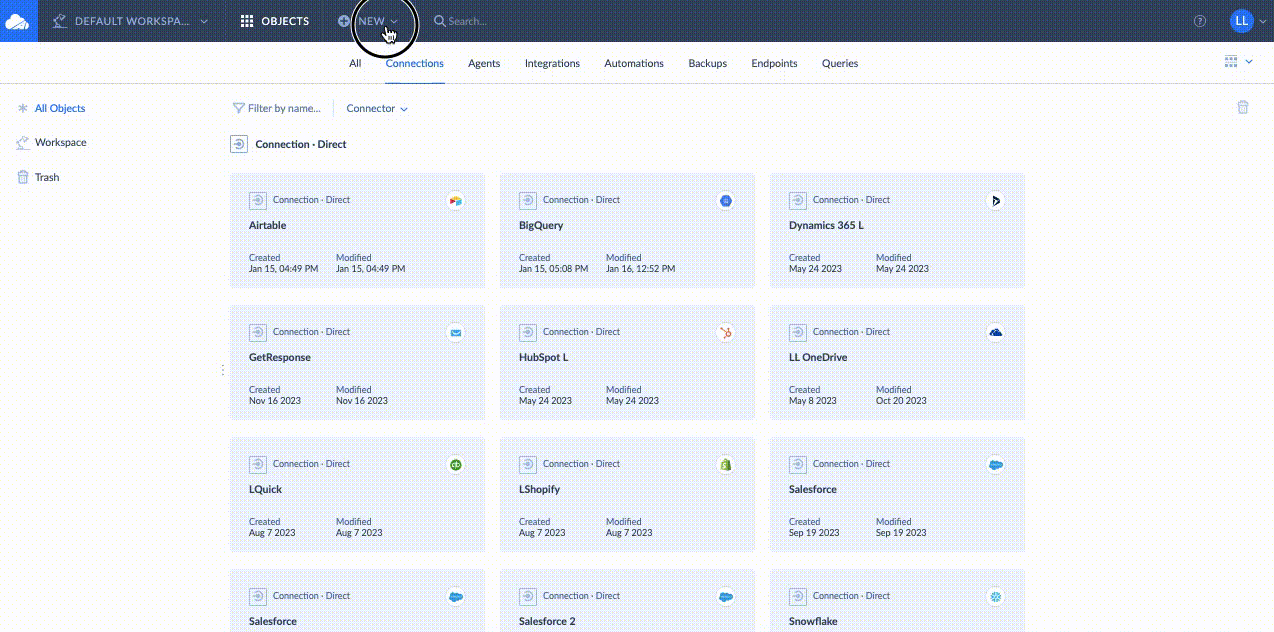The width and height of the screenshot is (1274, 632).
Task: Open the view layout options chevron
Action: [1247, 61]
